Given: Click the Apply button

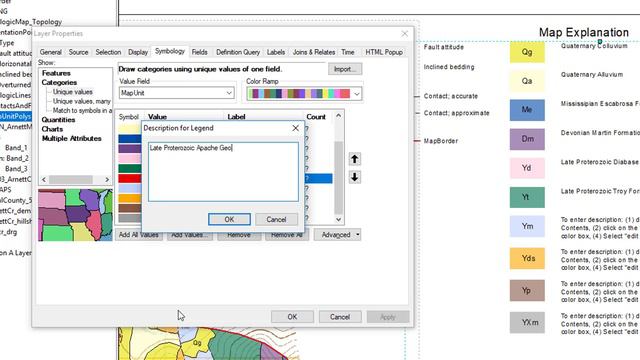Looking at the screenshot, I should click(x=388, y=317).
